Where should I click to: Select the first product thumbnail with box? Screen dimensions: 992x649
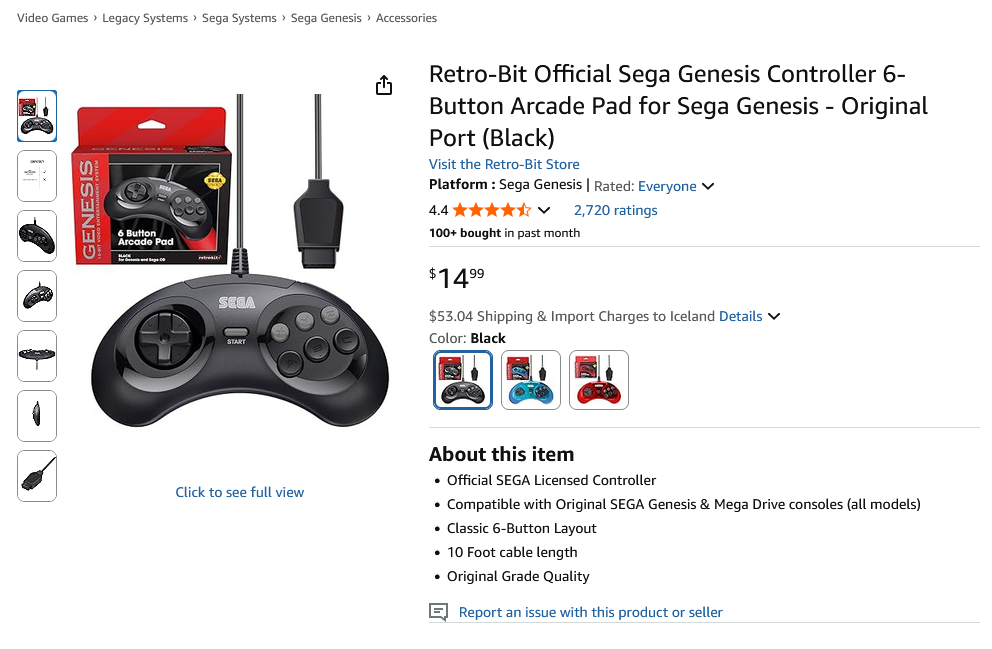(37, 116)
